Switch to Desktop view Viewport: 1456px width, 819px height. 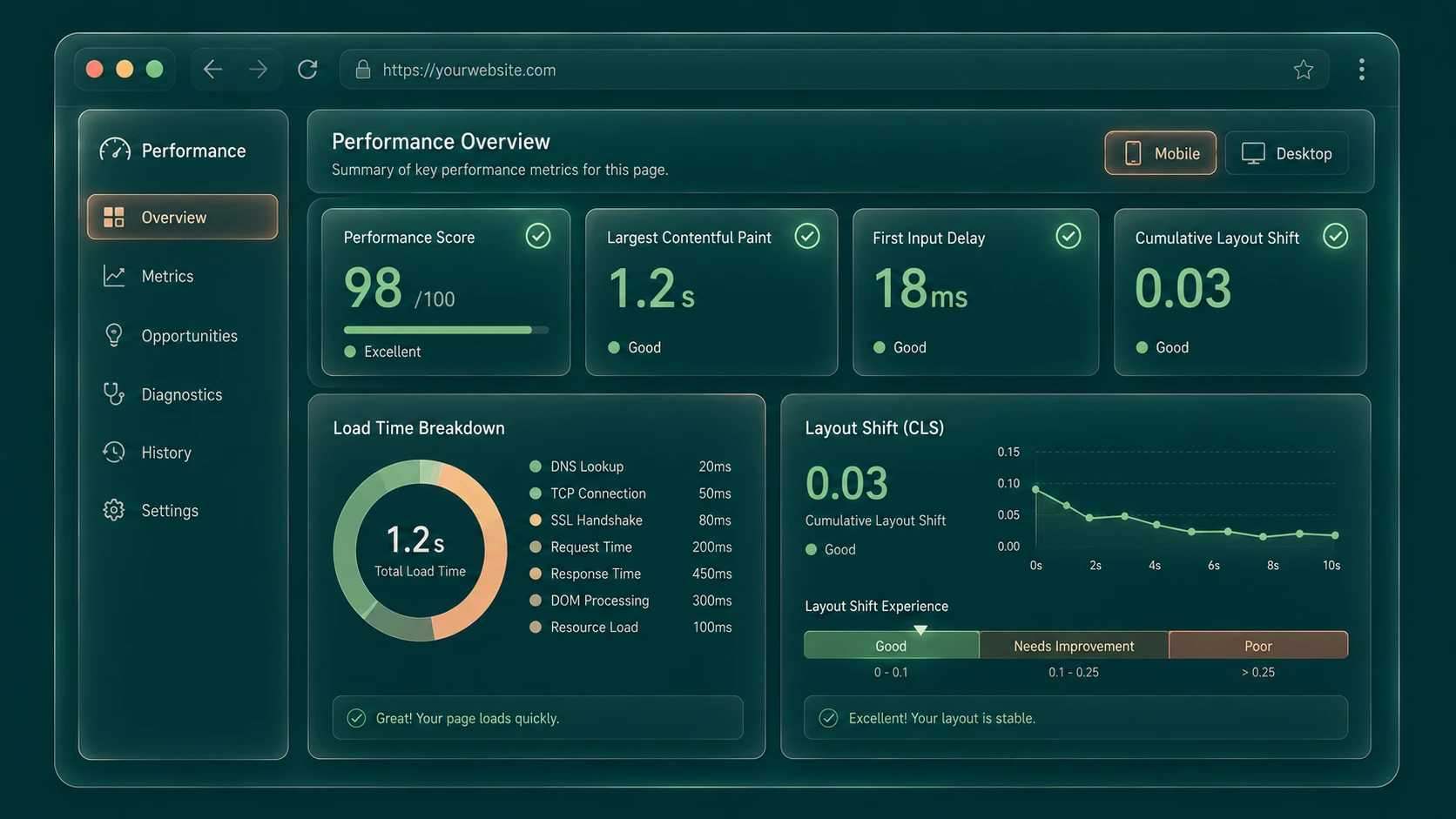[1286, 153]
